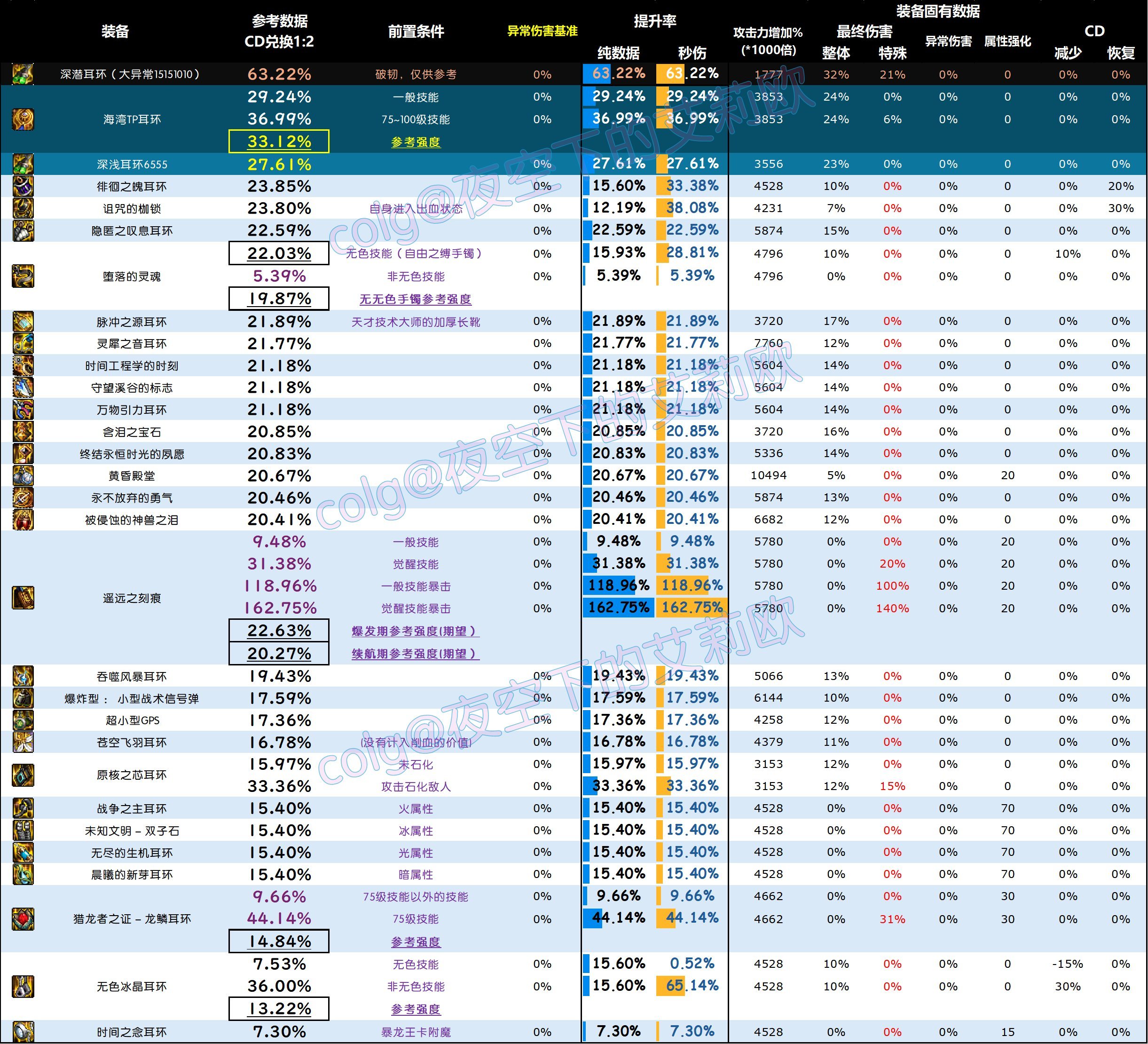
Task: Select the boxed 14.84% cell
Action: [x=279, y=941]
